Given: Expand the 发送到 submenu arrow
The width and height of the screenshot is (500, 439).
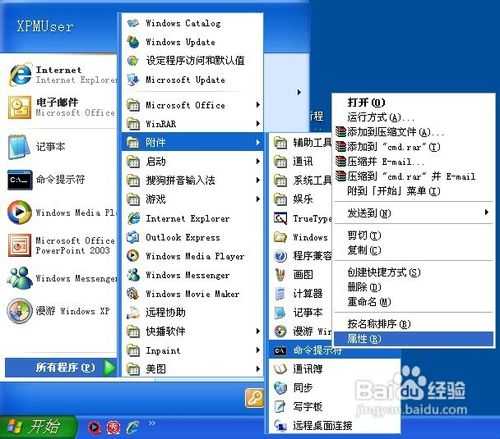Looking at the screenshot, I should point(486,212).
